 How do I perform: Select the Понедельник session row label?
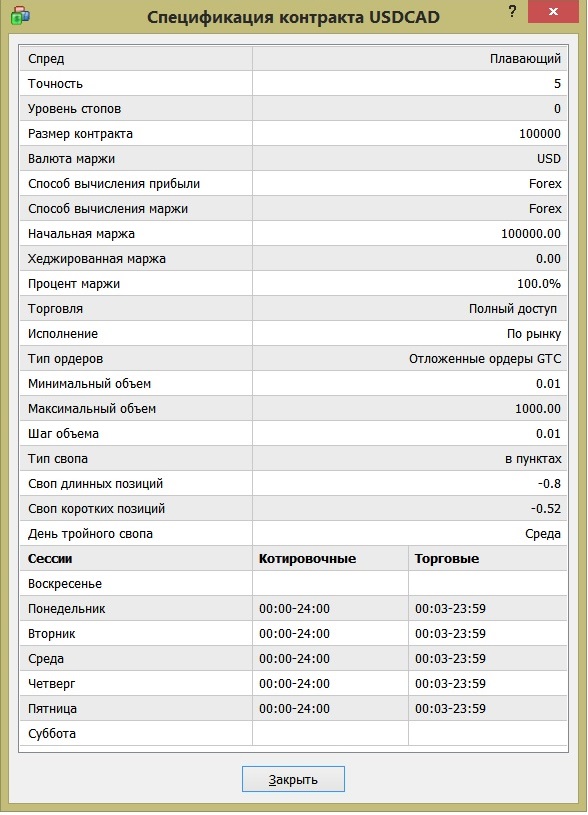coord(67,609)
